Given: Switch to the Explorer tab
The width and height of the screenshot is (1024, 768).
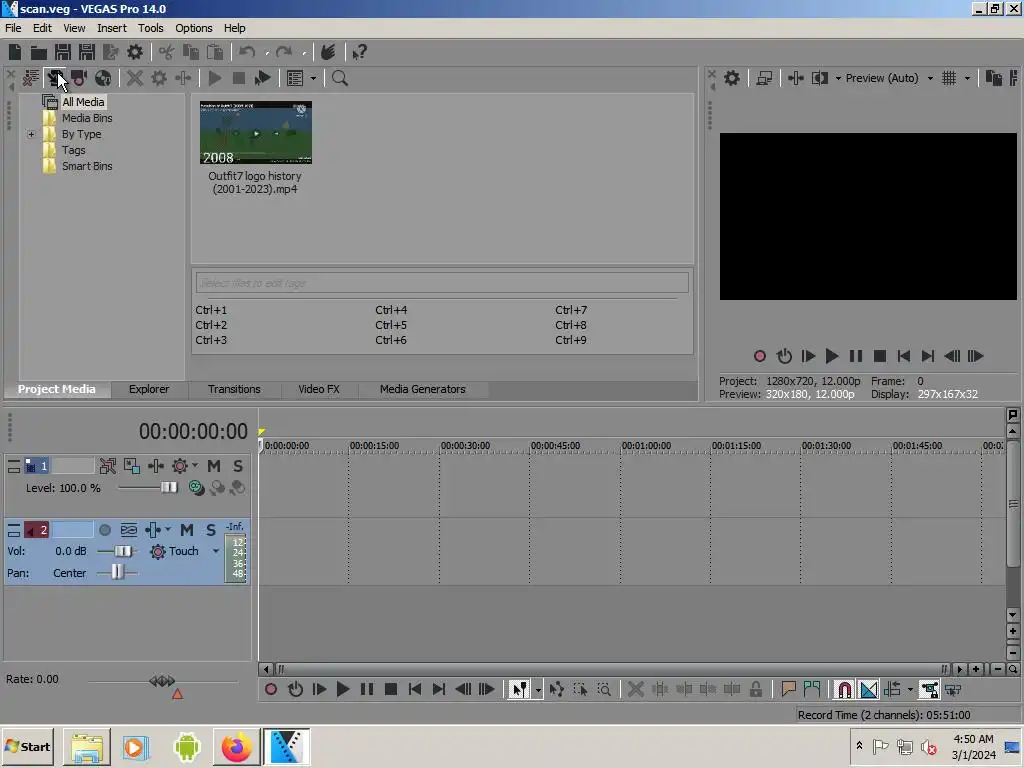Looking at the screenshot, I should coord(149,389).
